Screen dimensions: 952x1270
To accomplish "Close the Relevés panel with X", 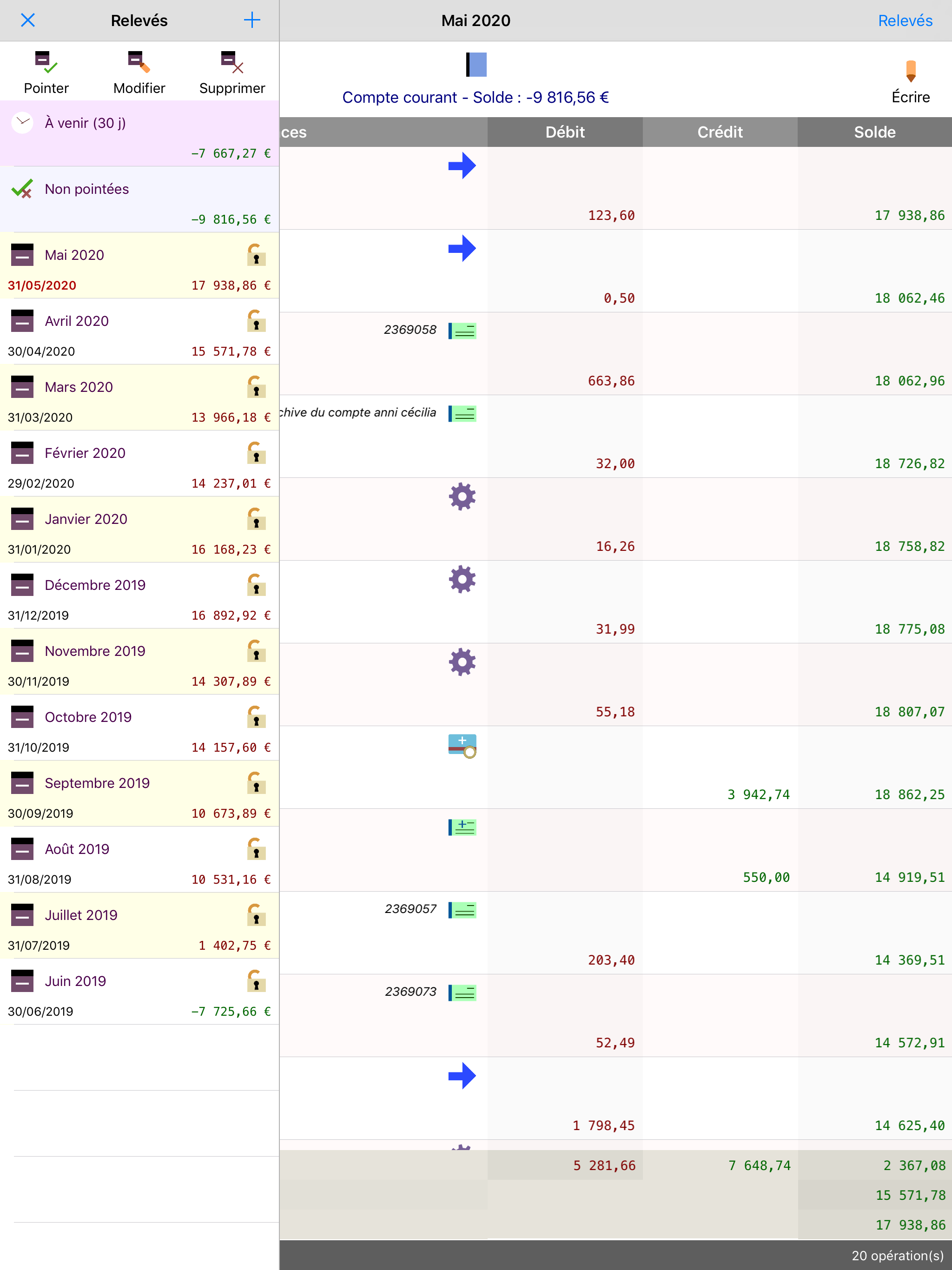I will (27, 20).
